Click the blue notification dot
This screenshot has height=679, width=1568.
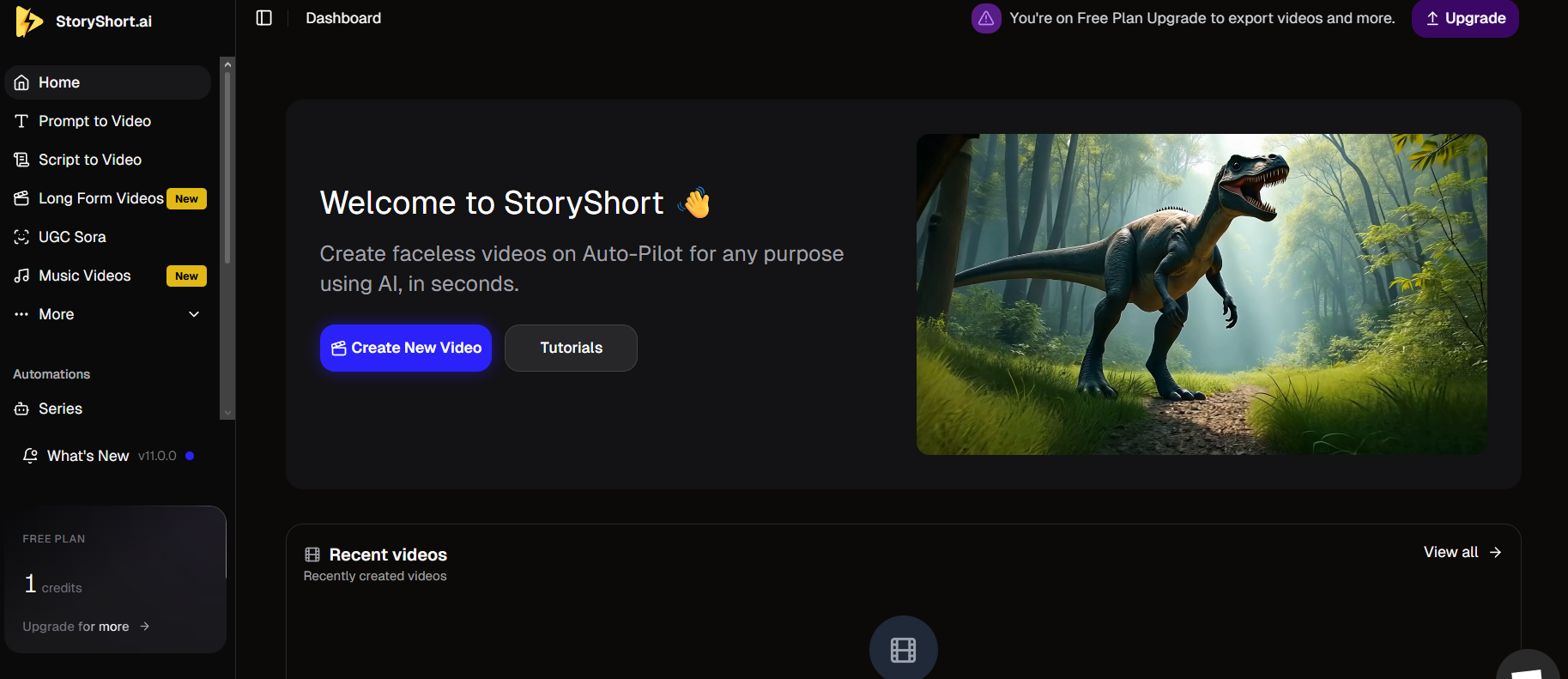coord(190,456)
